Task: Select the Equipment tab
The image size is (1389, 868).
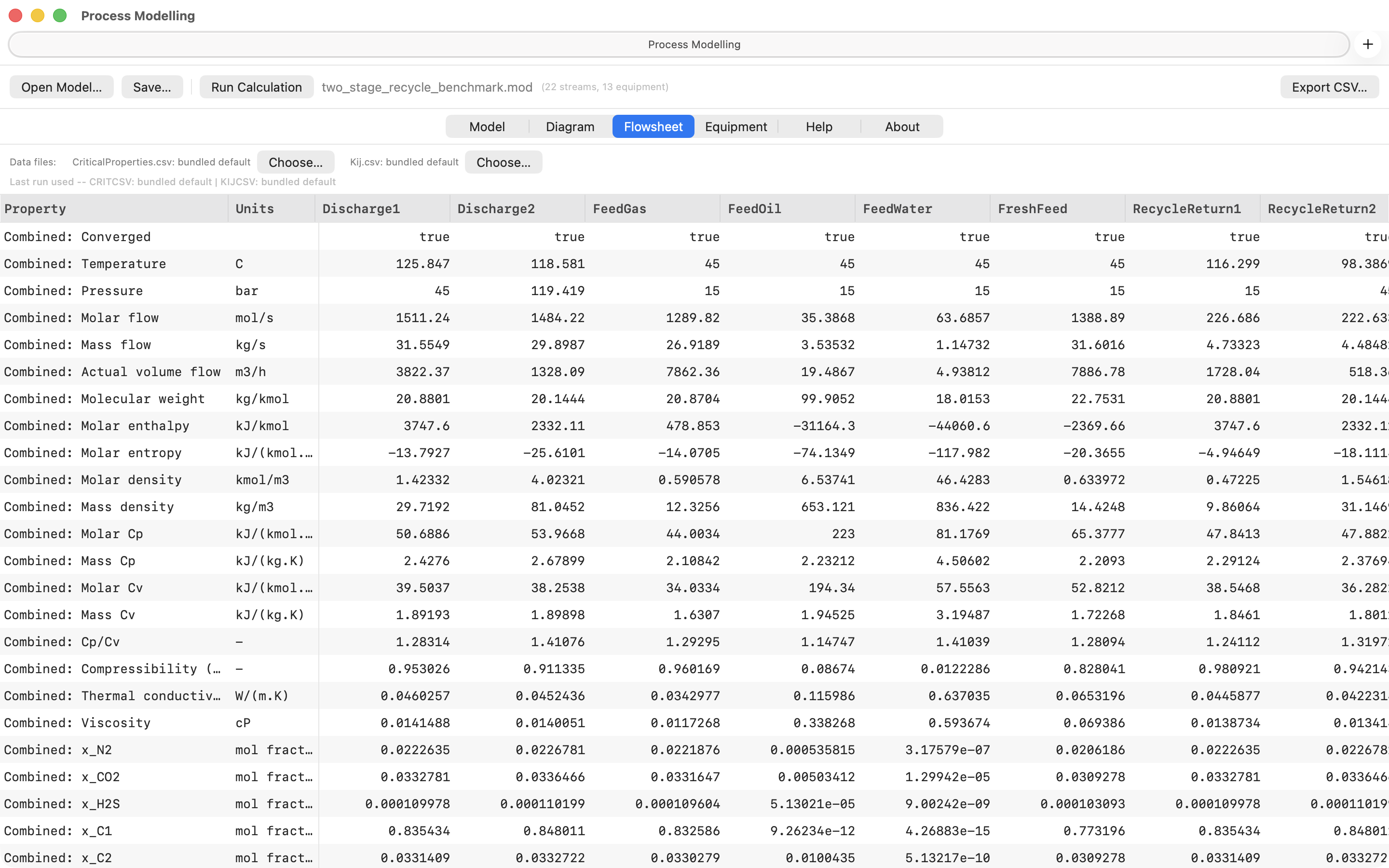Action: 736,126
